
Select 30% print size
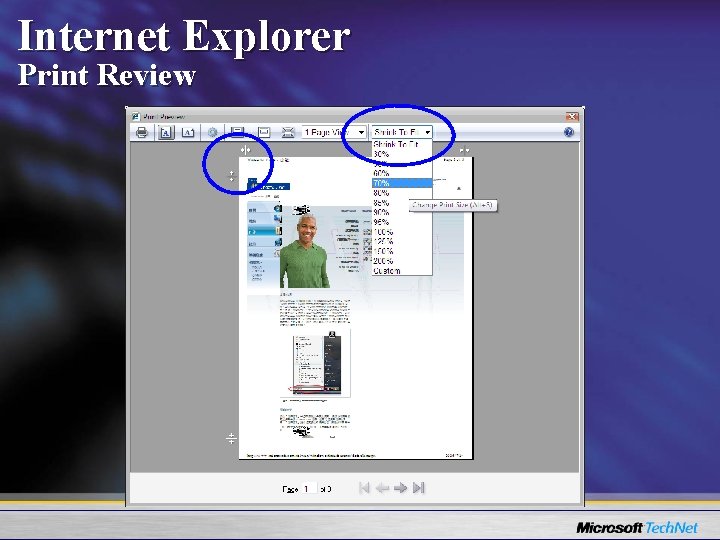(402, 154)
